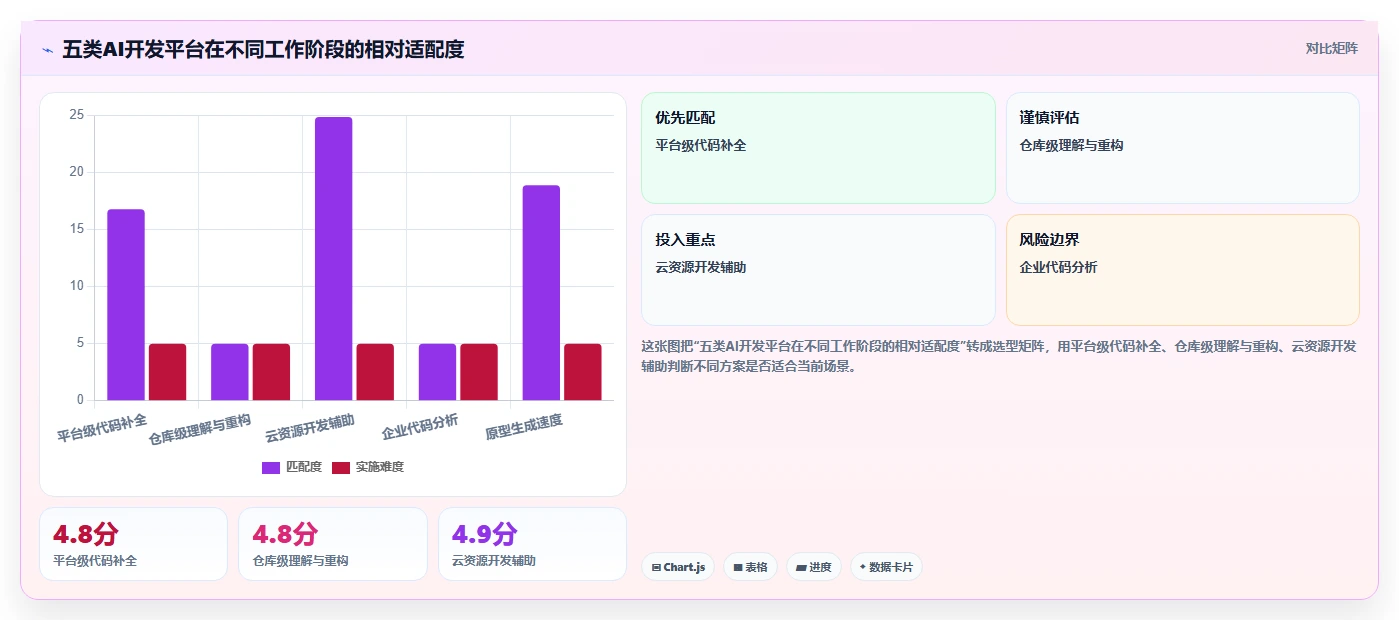1399x620 pixels.
Task: Select the red bar for 企业代码分析
Action: click(x=479, y=372)
